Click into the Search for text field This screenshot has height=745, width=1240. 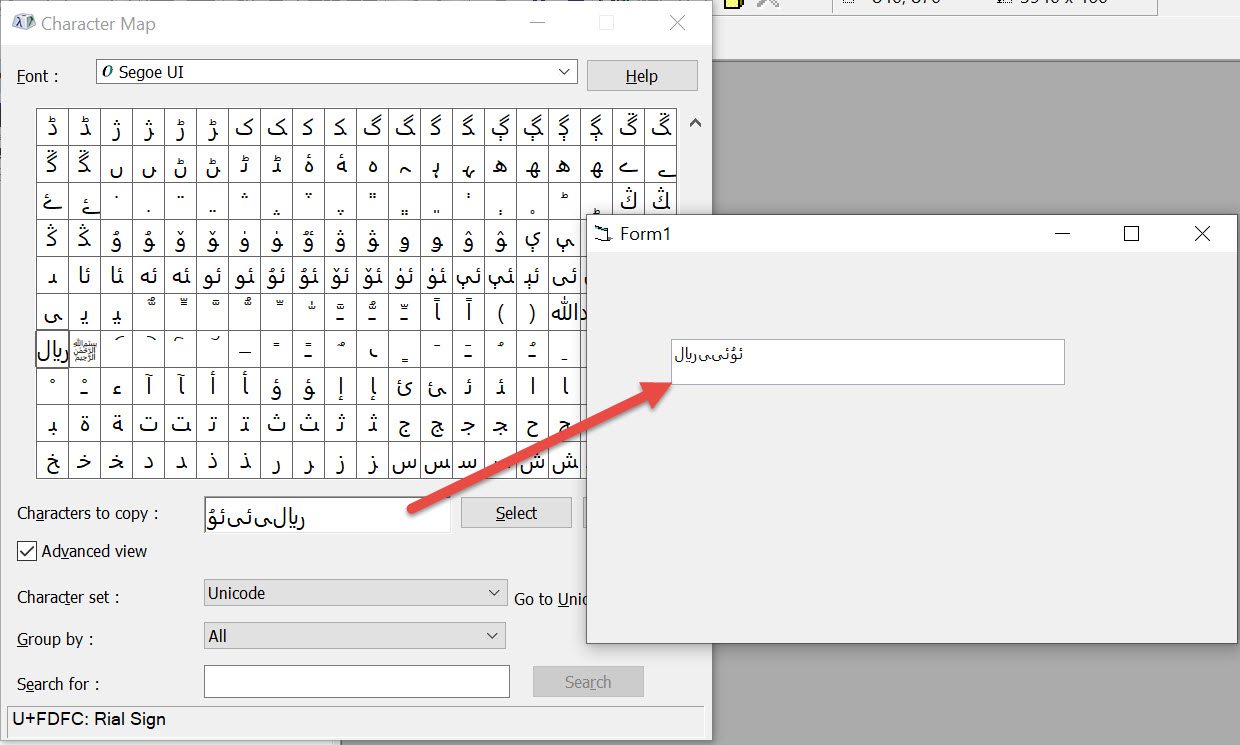(x=357, y=682)
